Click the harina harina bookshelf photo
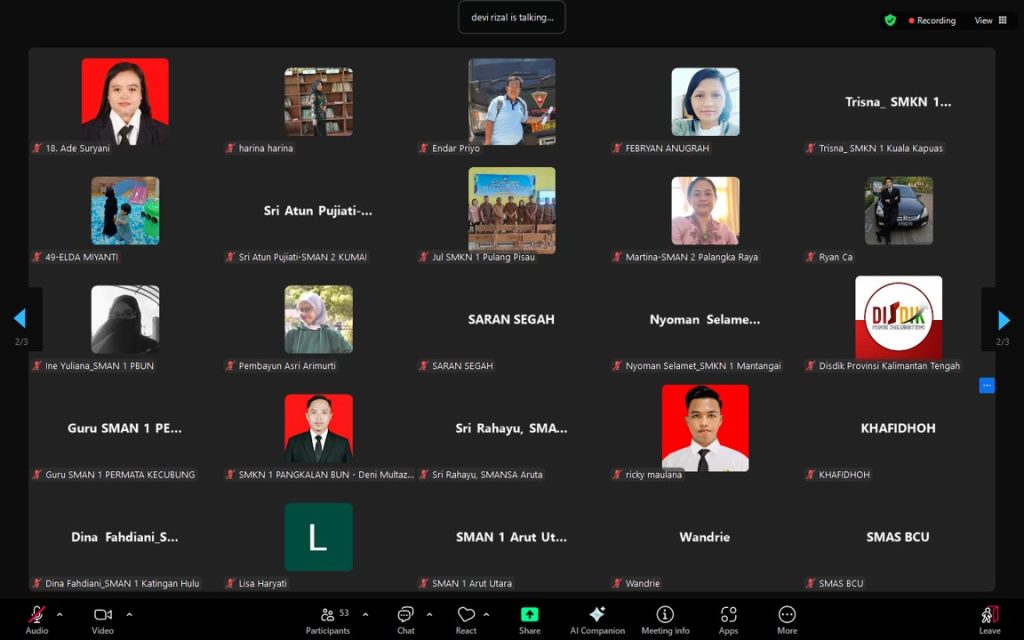The height and width of the screenshot is (640, 1024). pyautogui.click(x=319, y=101)
